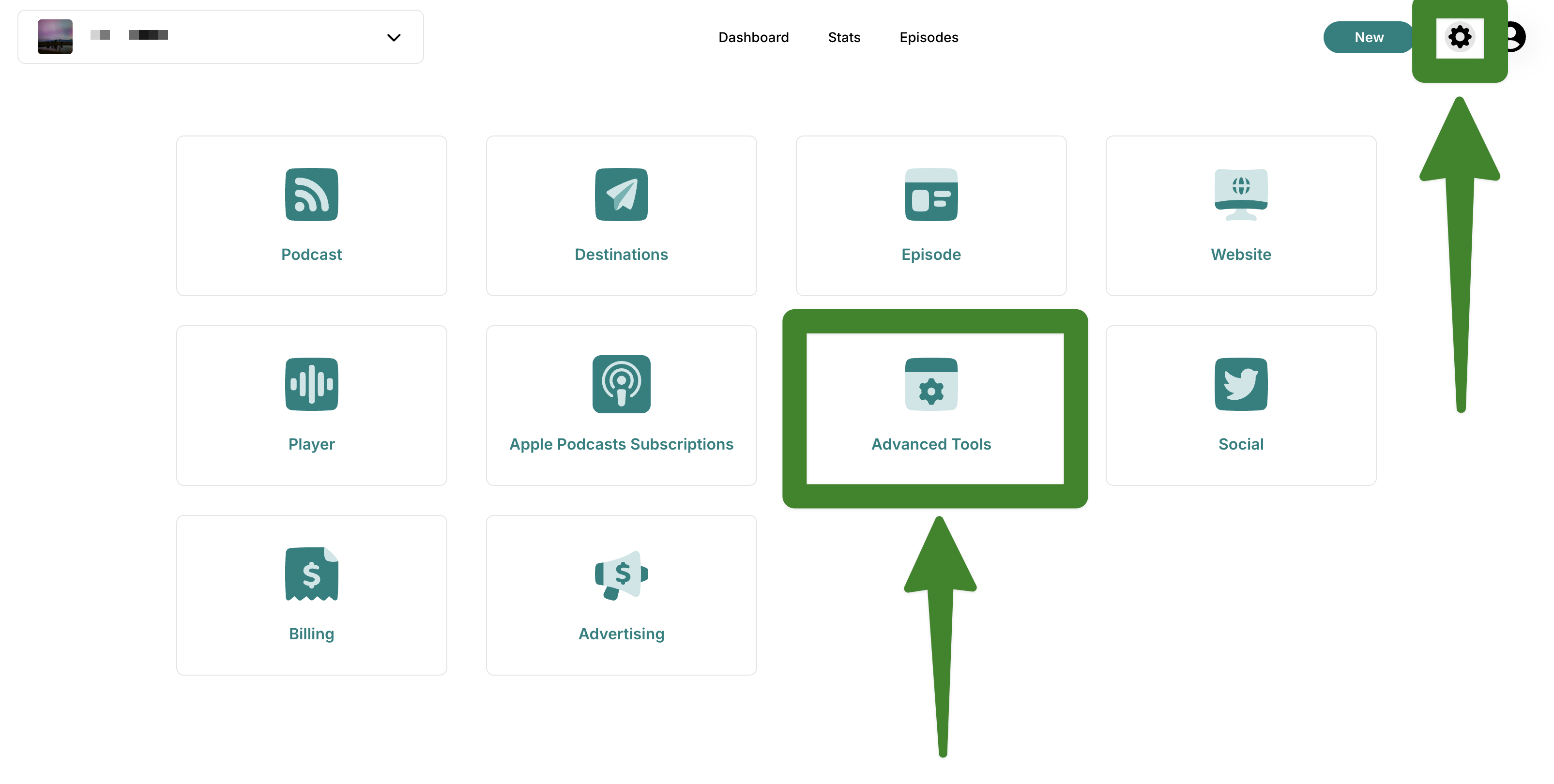
Task: Click the Apple Podcasts Subscriptions label
Action: [x=621, y=444]
